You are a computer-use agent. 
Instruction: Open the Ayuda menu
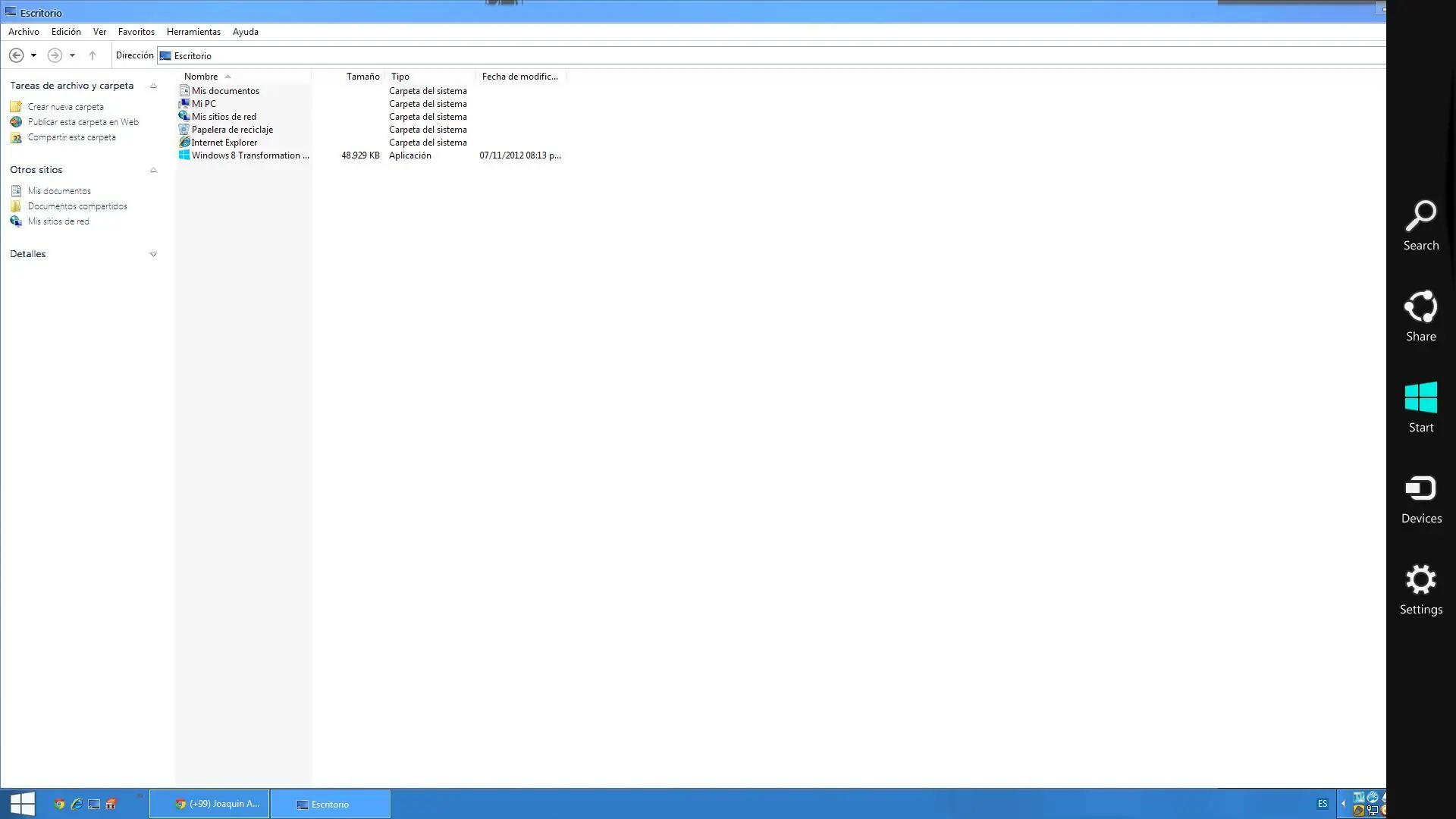(x=246, y=32)
